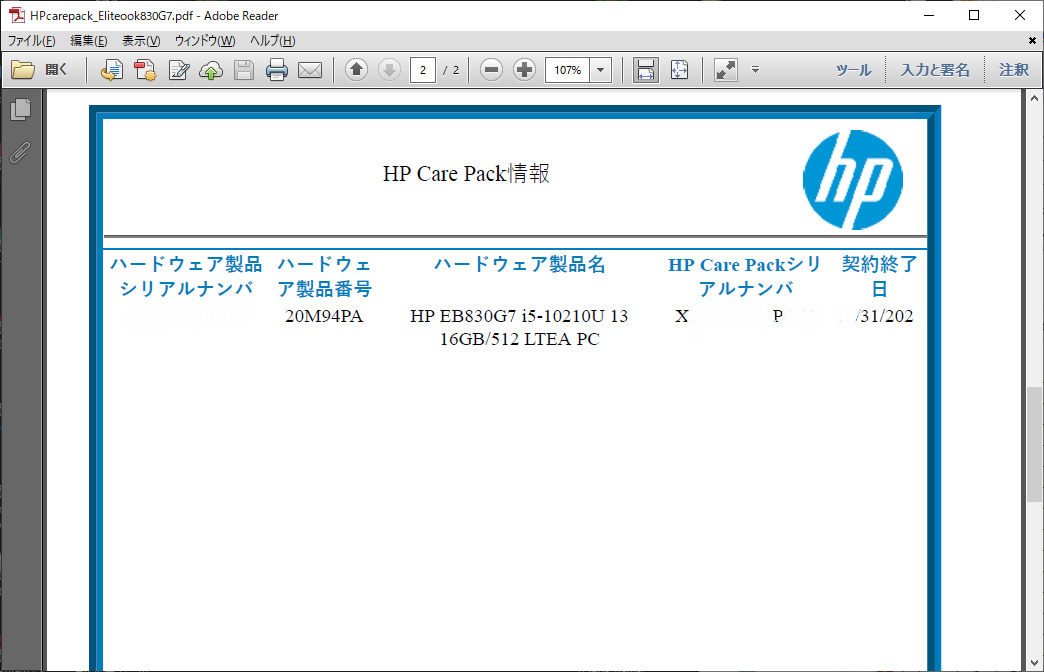
Task: Toggle fit-to-width scrolling mode icon
Action: click(646, 70)
